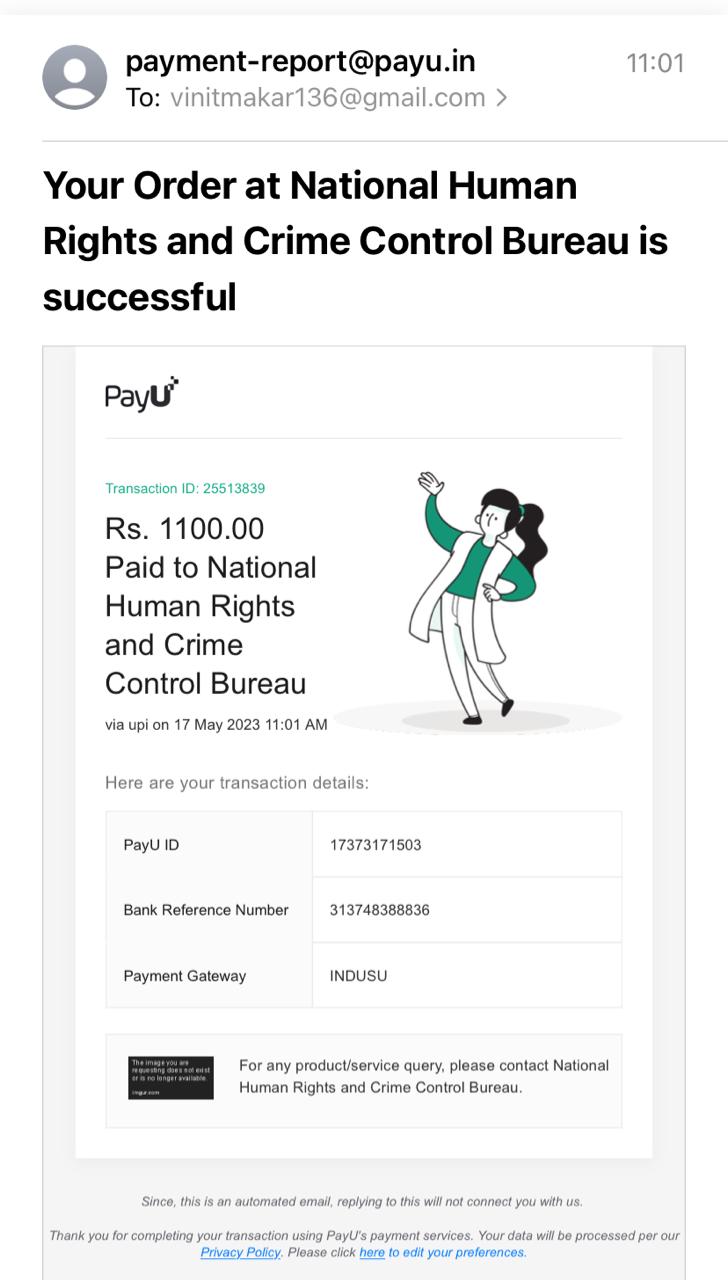
Task: Click the PayU logo
Action: tap(141, 394)
